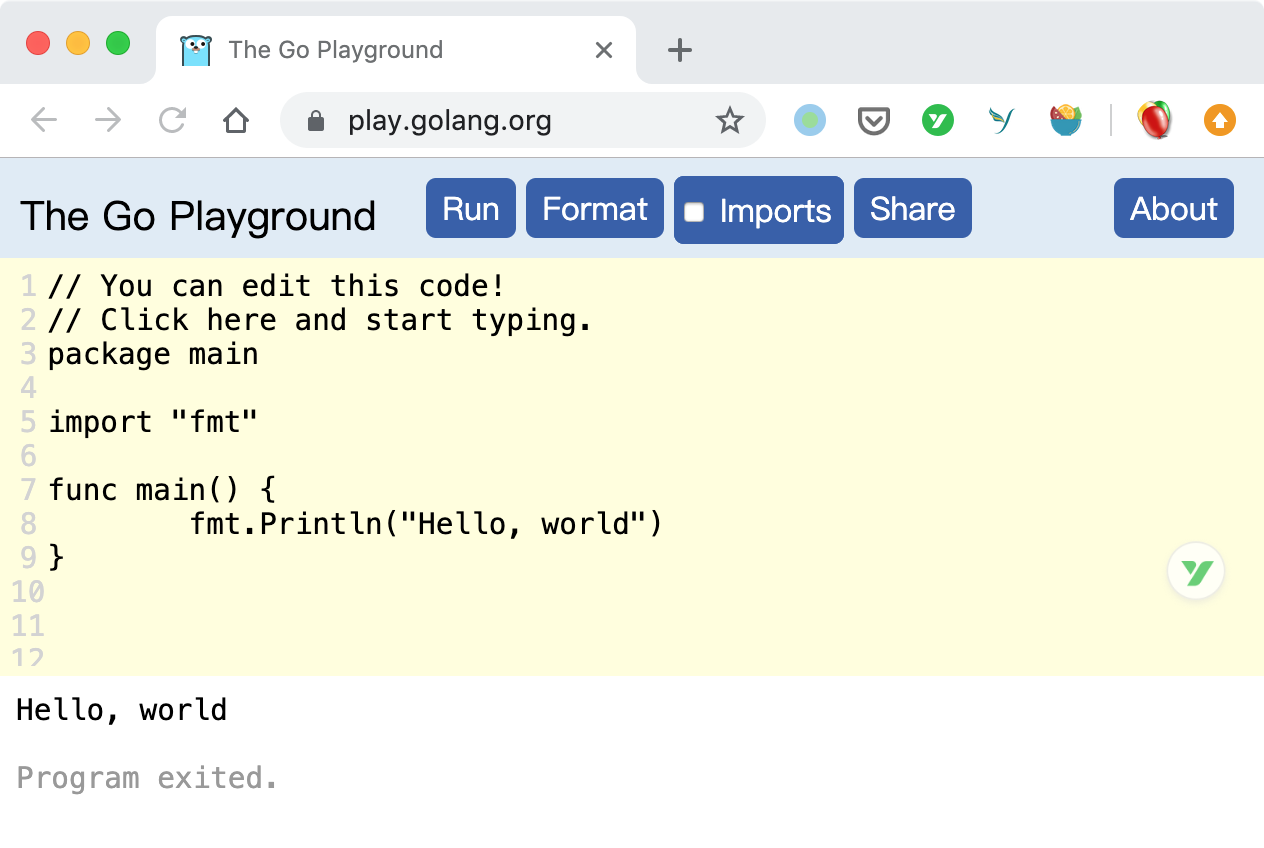Close The Go Playground tab
The width and height of the screenshot is (1264, 848).
click(604, 50)
